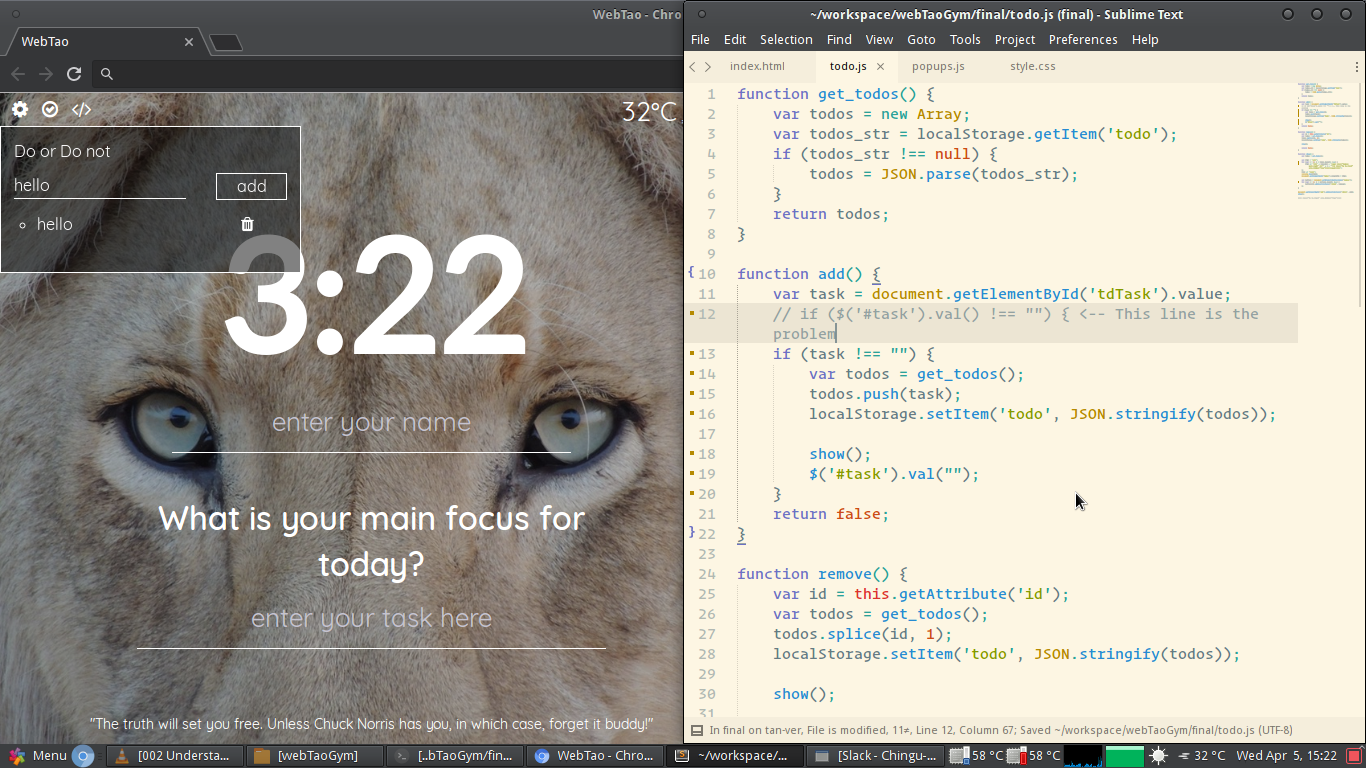Switch to WebTao - Chrome taskbar window

tap(595, 756)
